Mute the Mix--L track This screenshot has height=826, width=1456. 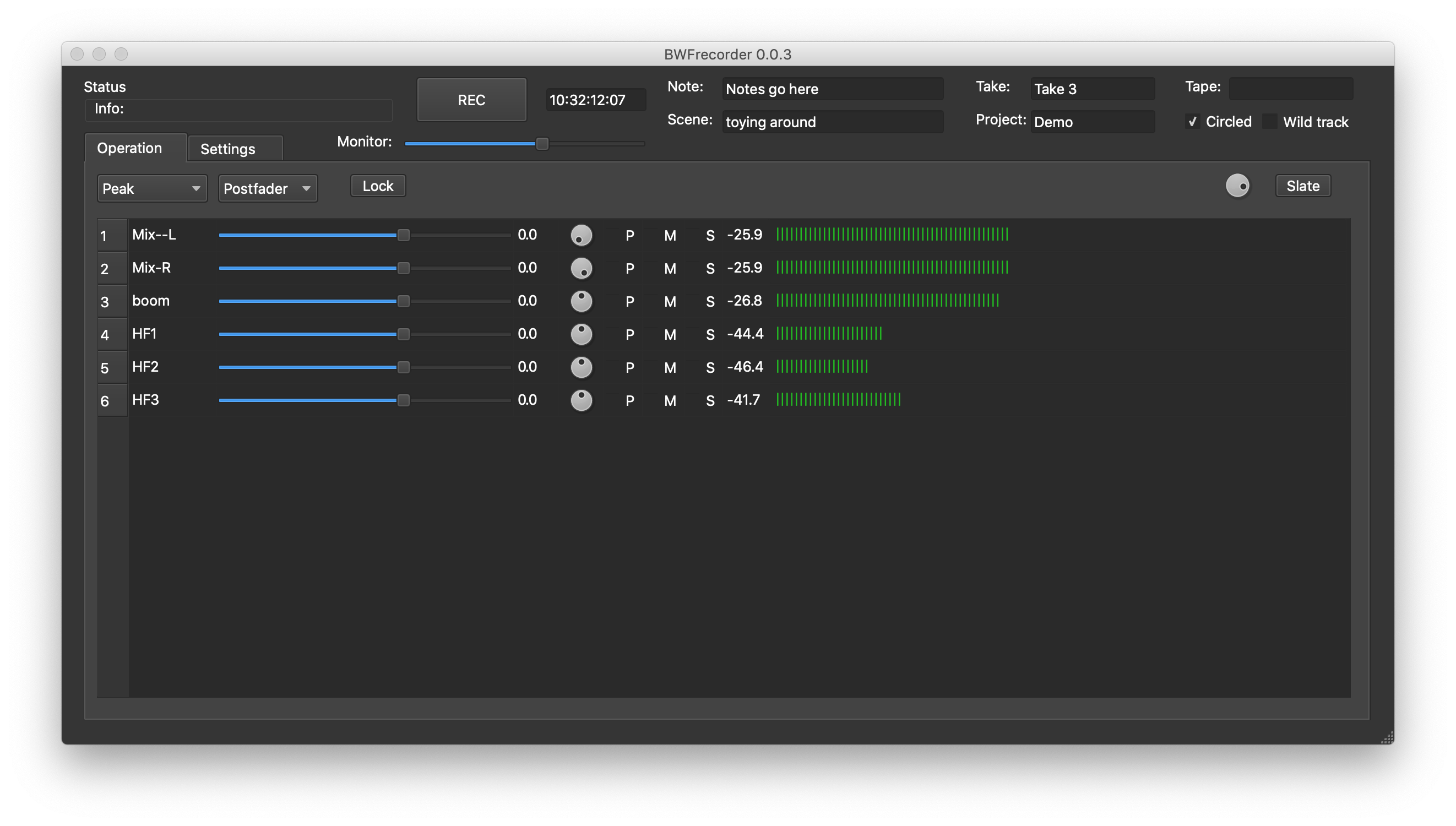(x=670, y=236)
